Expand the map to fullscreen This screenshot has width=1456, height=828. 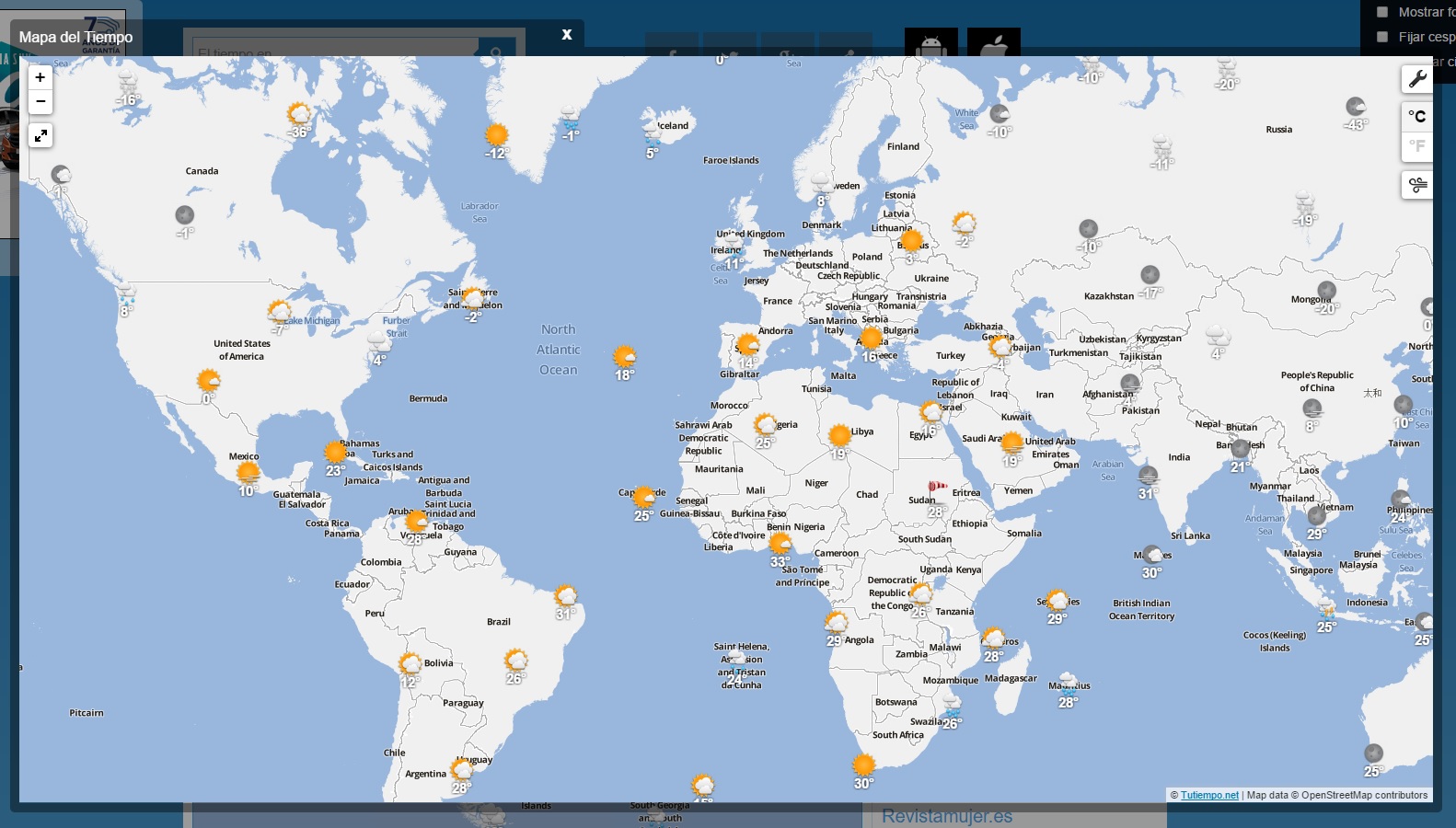(x=40, y=136)
